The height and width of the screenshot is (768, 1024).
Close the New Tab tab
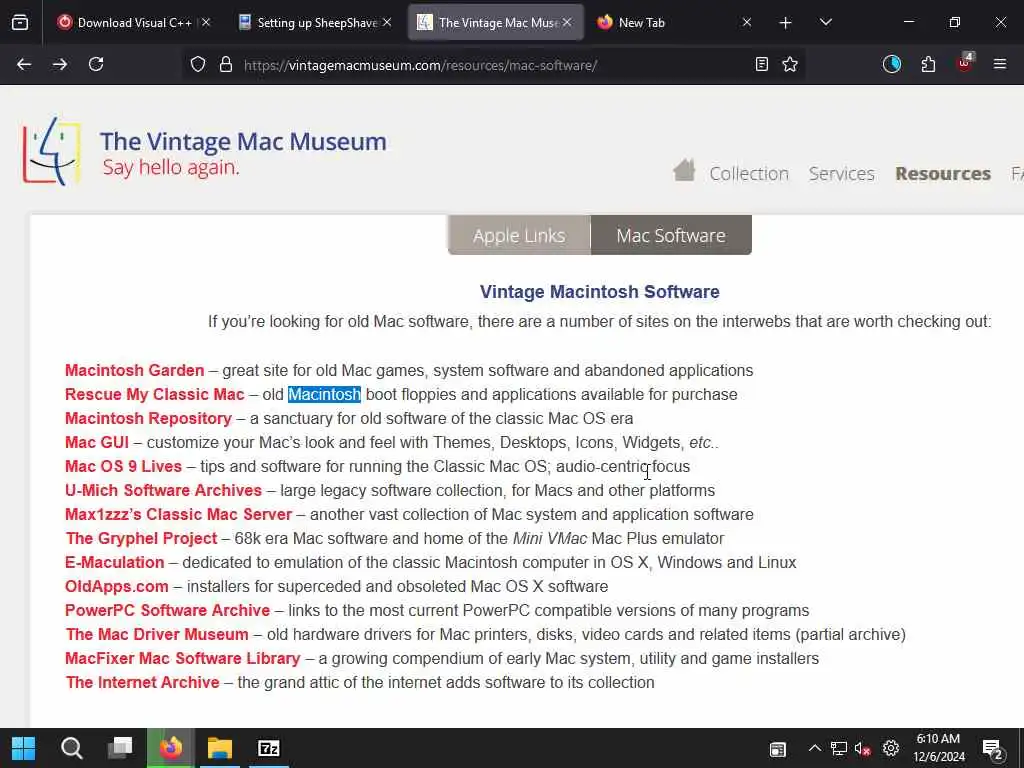click(x=746, y=22)
